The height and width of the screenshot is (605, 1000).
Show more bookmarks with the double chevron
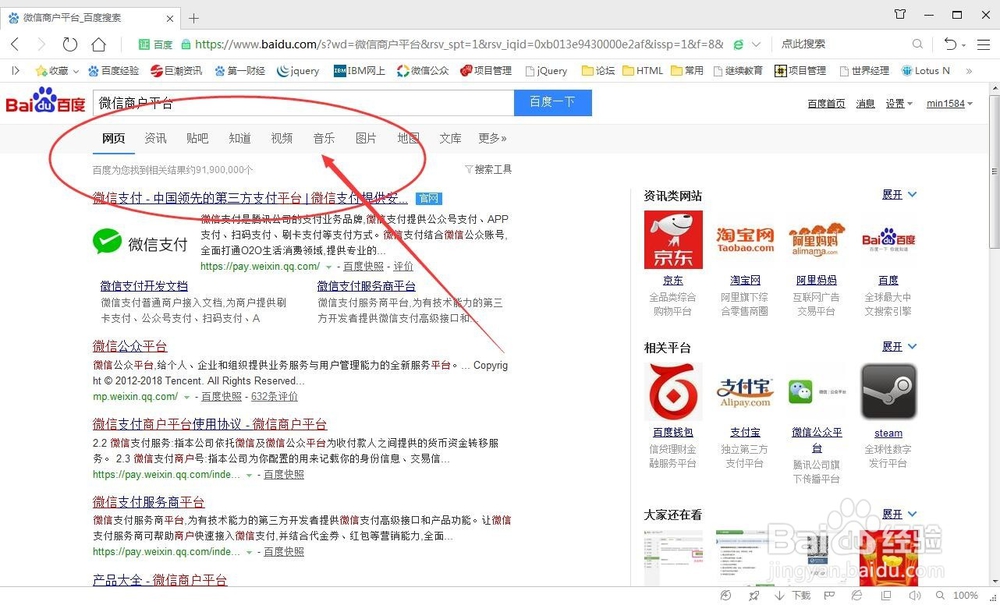tap(969, 71)
